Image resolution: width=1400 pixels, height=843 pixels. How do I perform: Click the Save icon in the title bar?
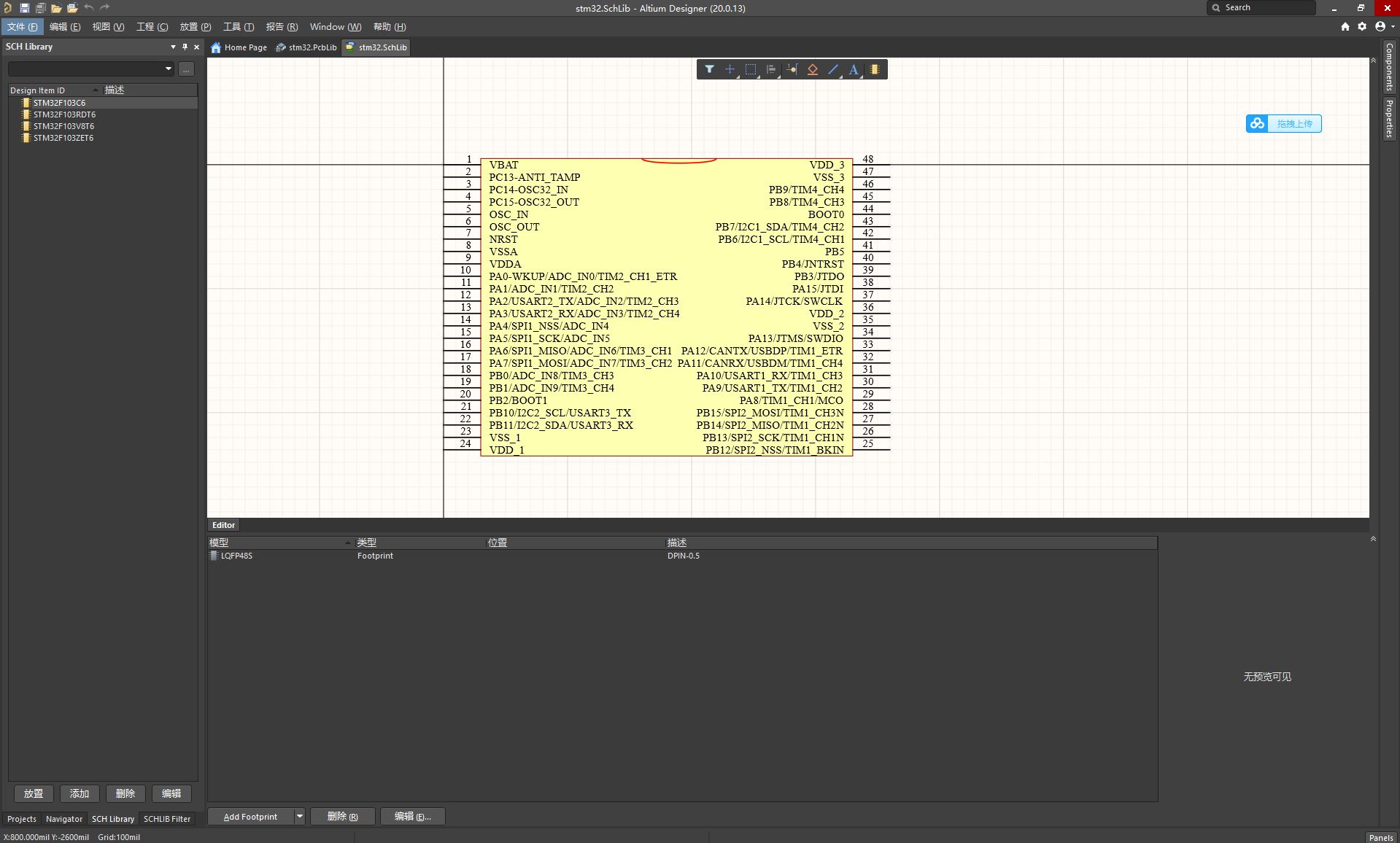click(x=24, y=8)
